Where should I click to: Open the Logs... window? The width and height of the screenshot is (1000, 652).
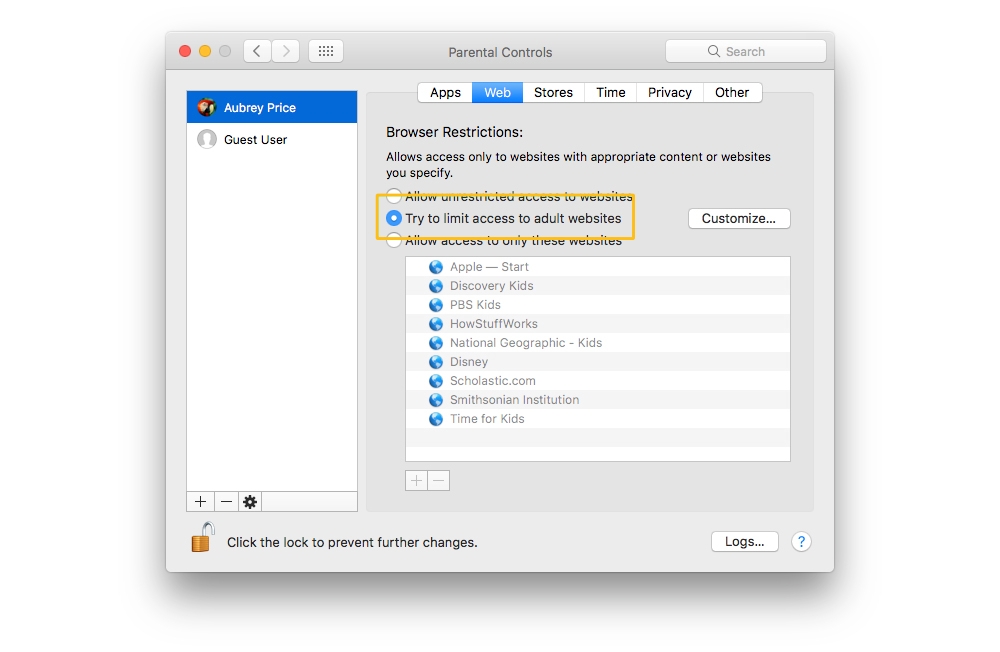745,542
